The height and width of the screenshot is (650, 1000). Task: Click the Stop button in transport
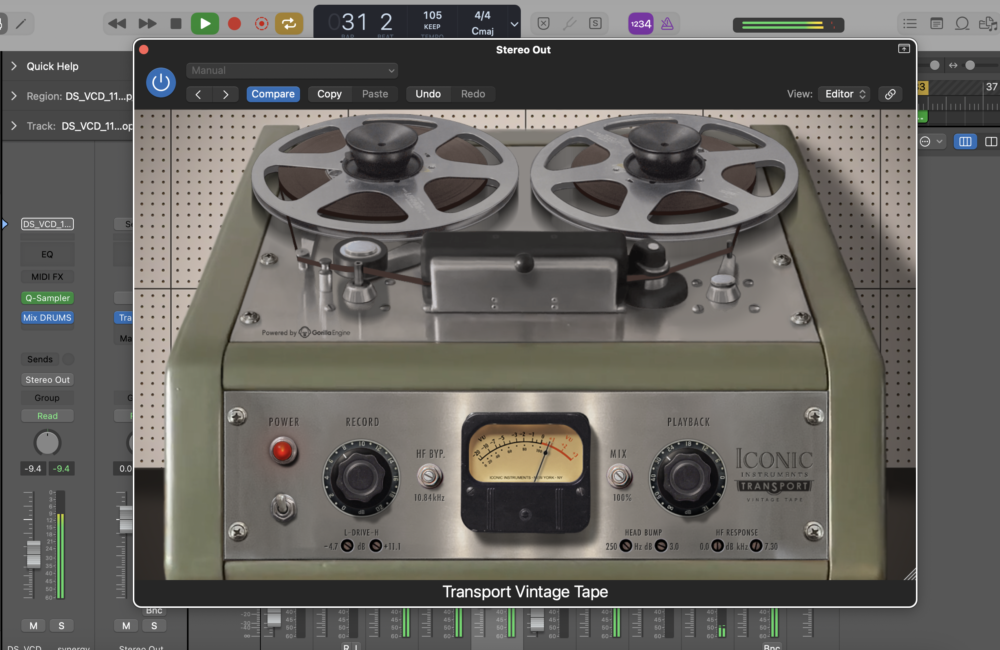(176, 23)
